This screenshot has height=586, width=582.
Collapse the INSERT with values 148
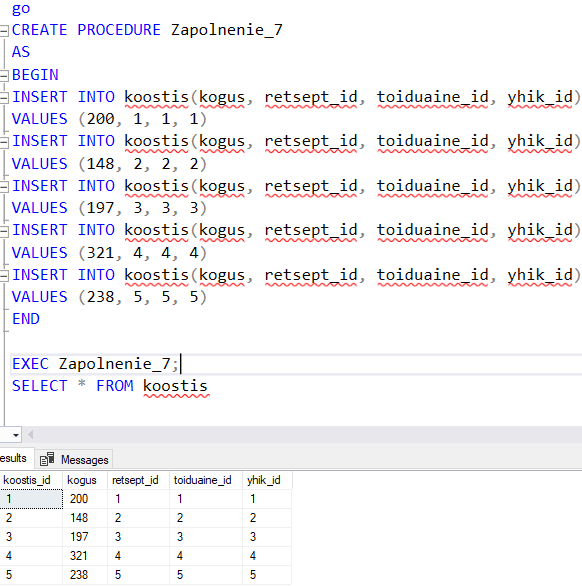pyautogui.click(x=4, y=142)
